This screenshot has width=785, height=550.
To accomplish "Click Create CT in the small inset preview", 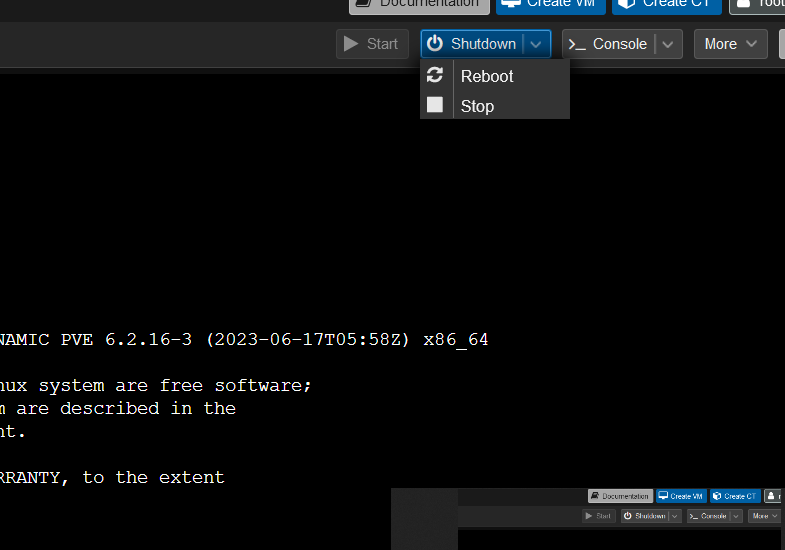I will pyautogui.click(x=735, y=496).
